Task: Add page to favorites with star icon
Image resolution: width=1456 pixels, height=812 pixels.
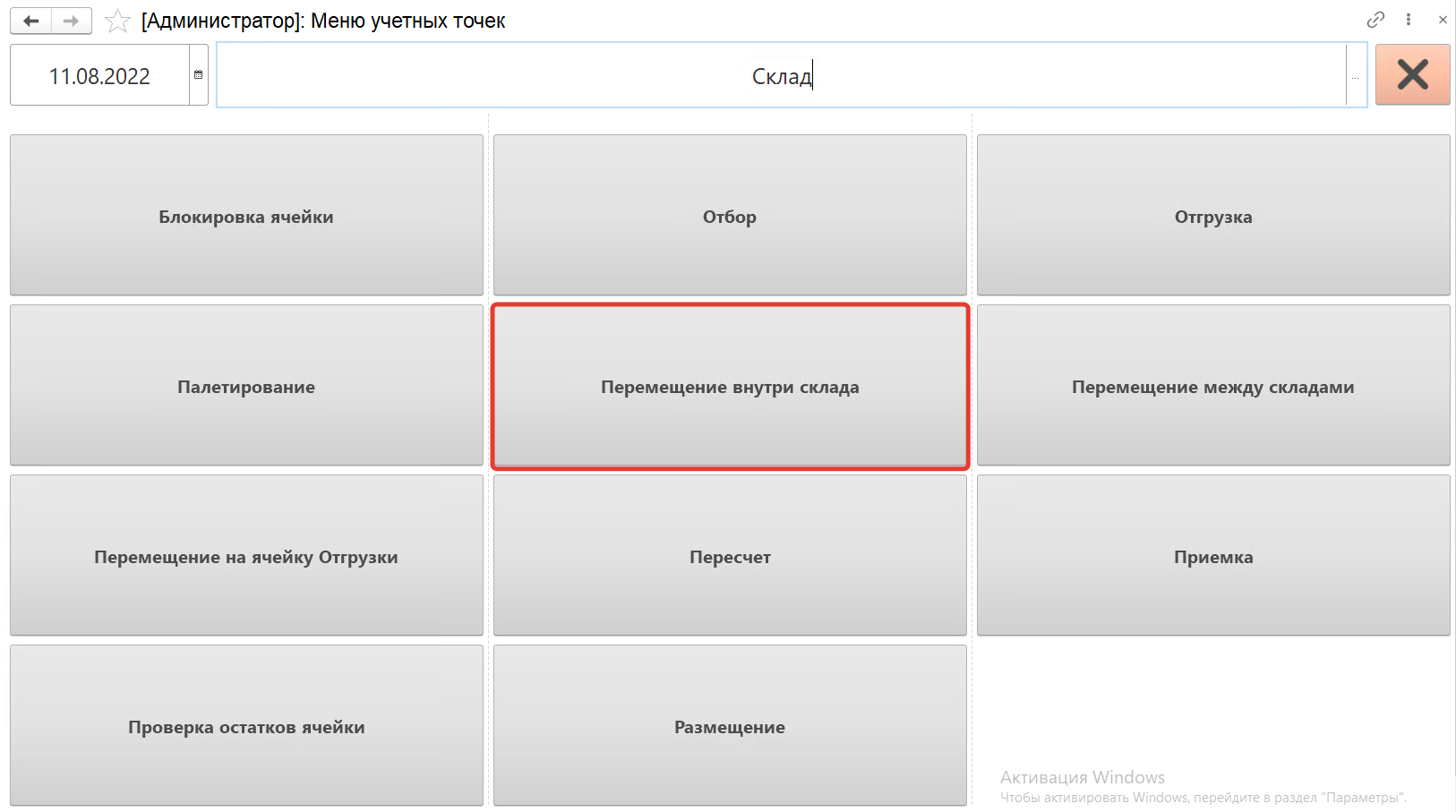Action: pyautogui.click(x=117, y=21)
